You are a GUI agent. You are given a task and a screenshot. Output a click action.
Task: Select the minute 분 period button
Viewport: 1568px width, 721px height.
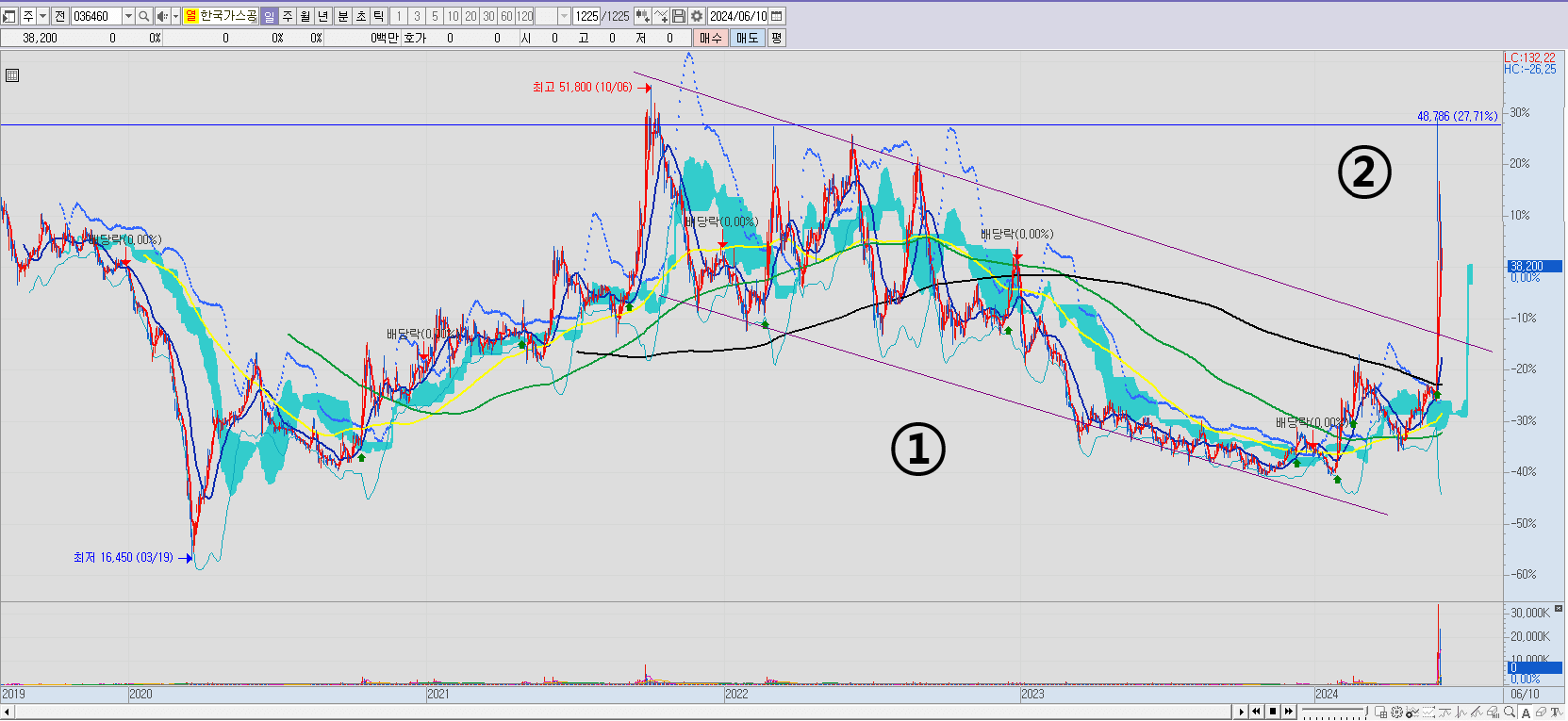pos(342,16)
